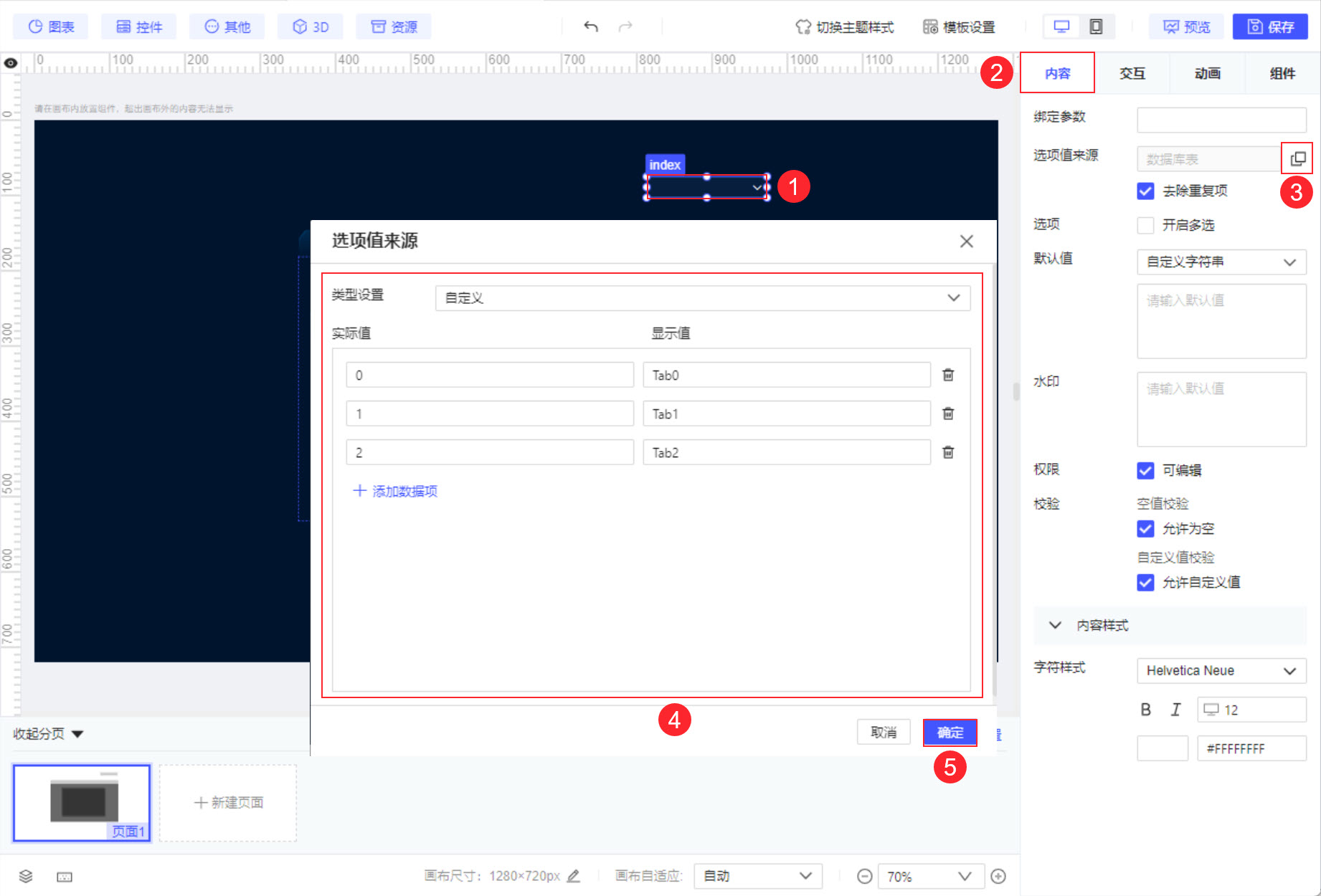
Task: Select the 内容 tab
Action: tap(1058, 73)
